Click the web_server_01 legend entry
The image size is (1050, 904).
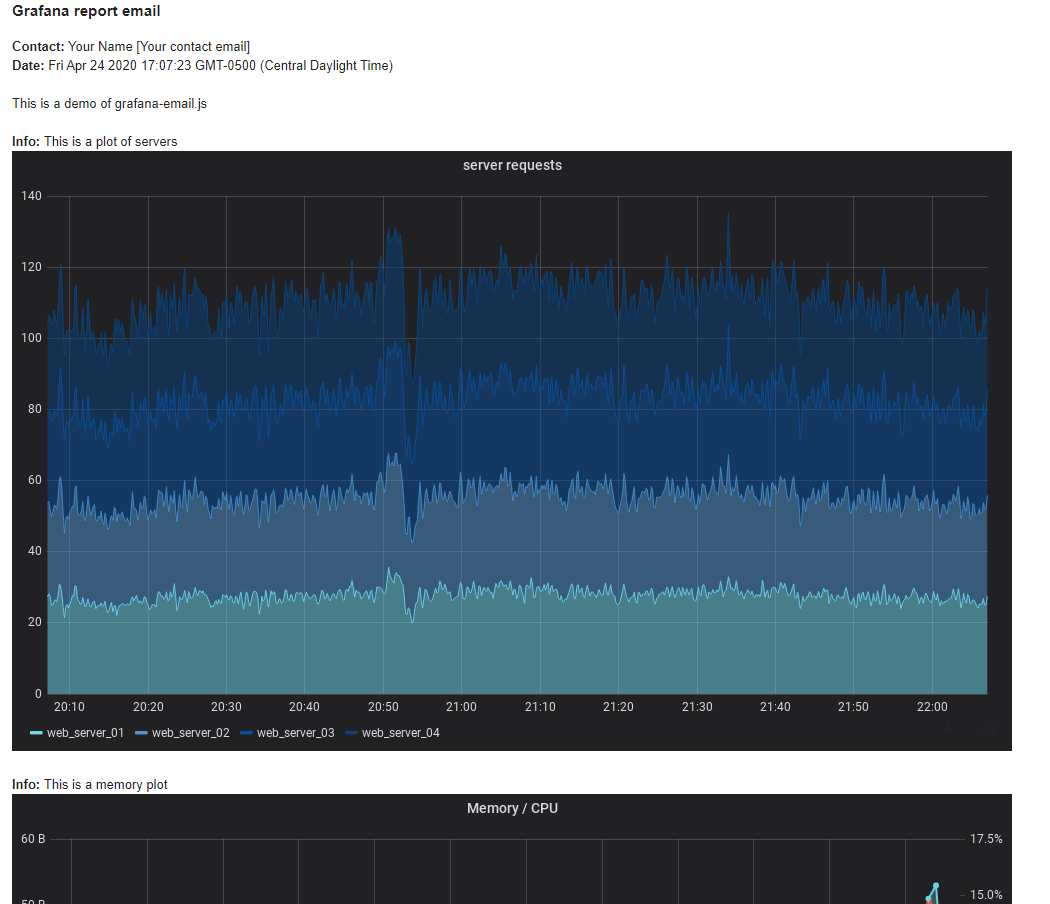pos(77,733)
